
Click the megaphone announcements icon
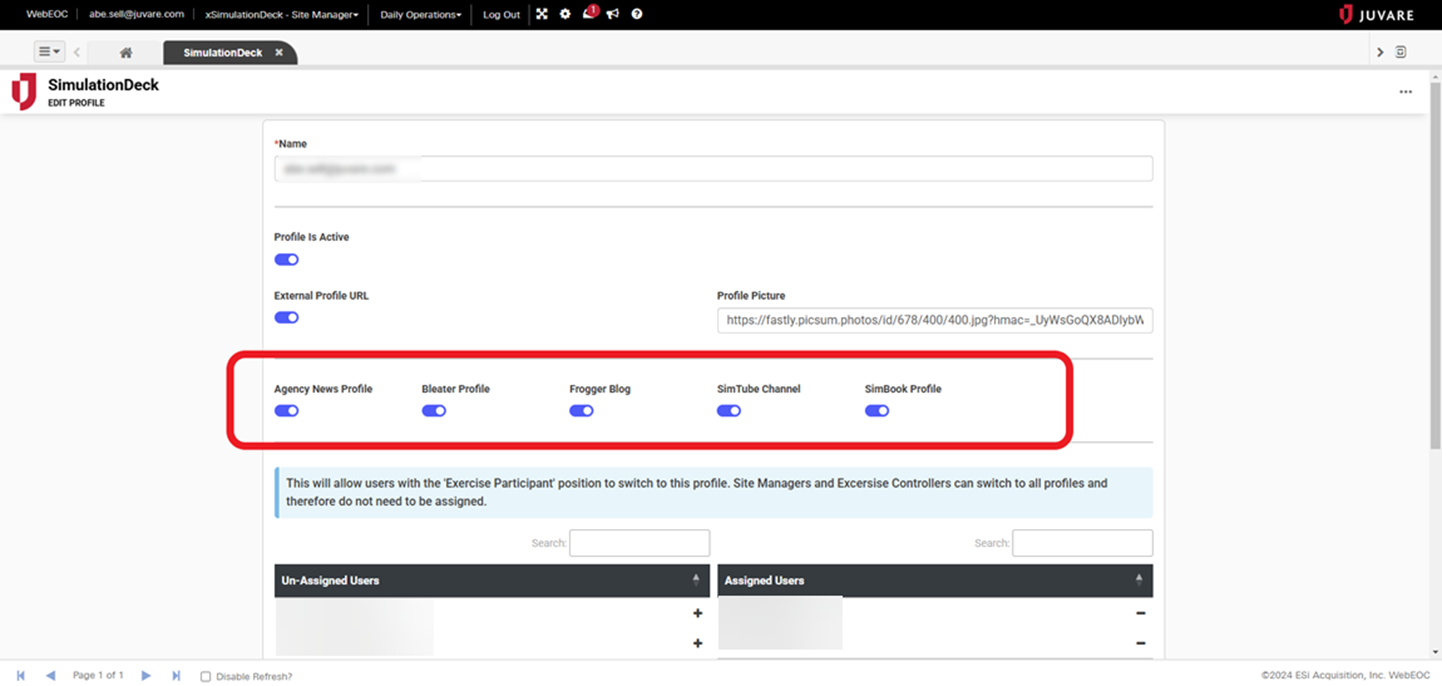(613, 15)
